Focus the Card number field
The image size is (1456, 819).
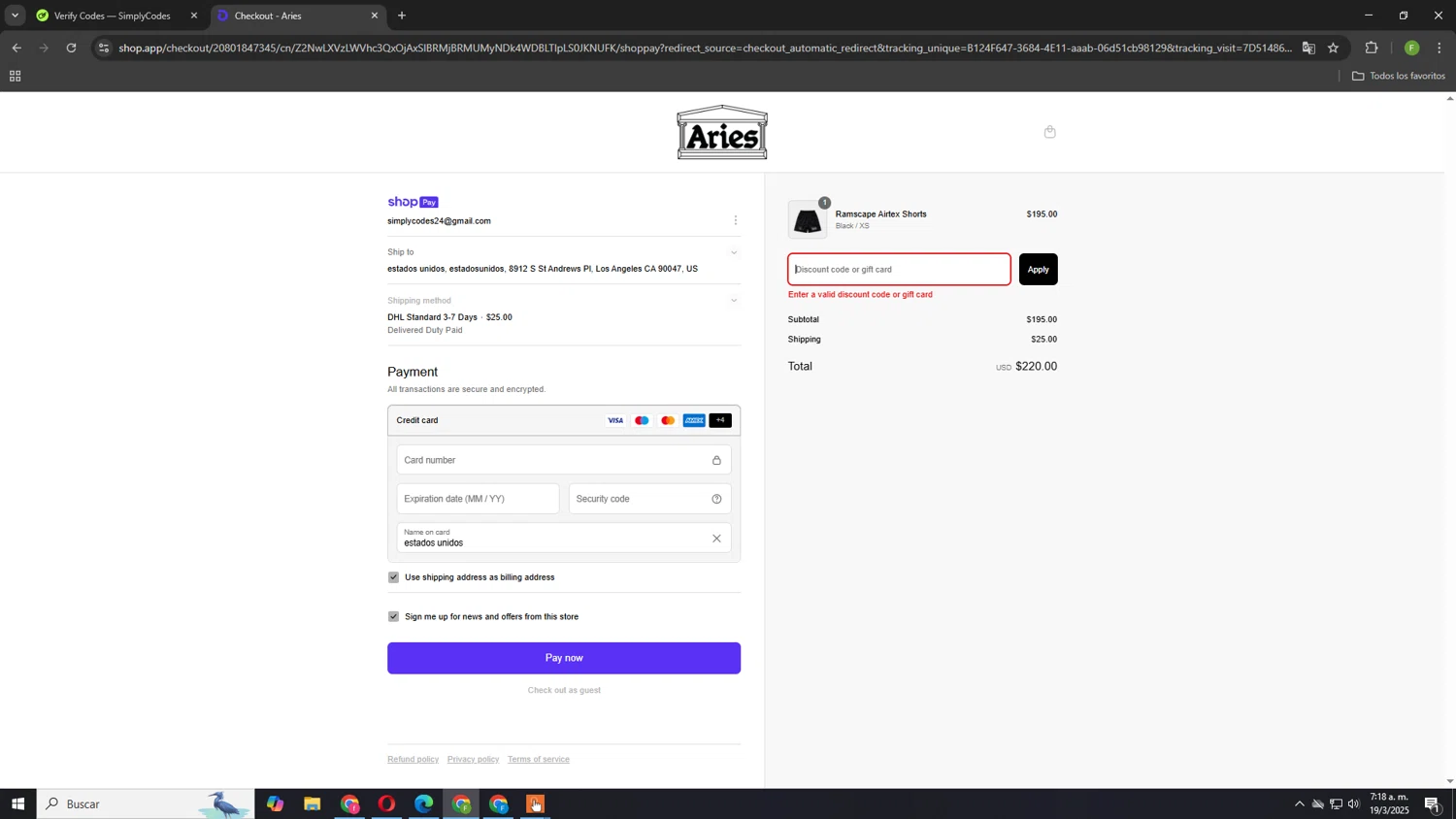(x=564, y=460)
